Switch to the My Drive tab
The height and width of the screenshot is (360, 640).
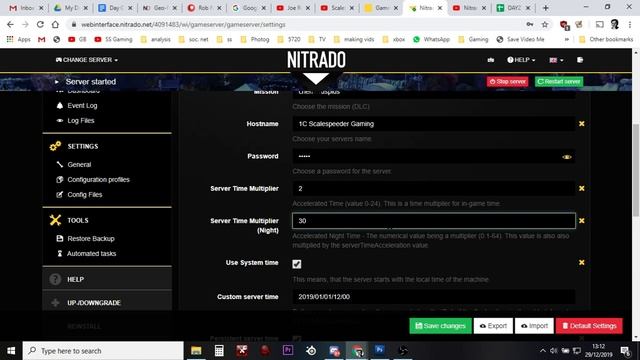pos(71,8)
